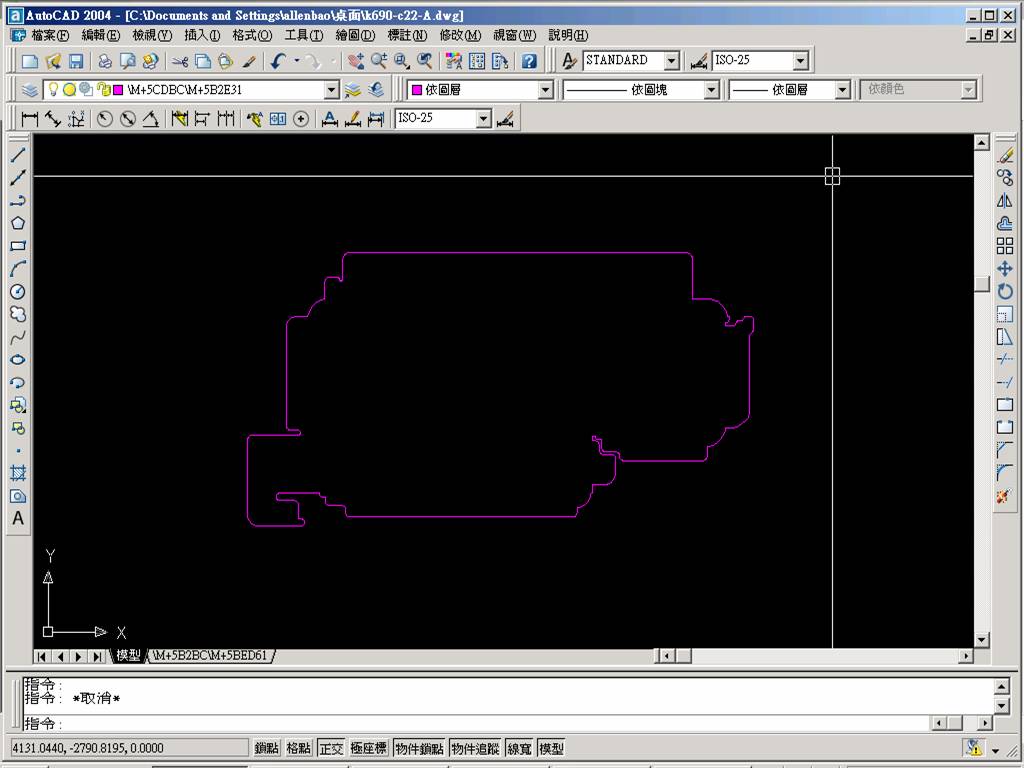The width and height of the screenshot is (1024, 768).
Task: Open the 檔案(F) menu
Action: click(50, 35)
